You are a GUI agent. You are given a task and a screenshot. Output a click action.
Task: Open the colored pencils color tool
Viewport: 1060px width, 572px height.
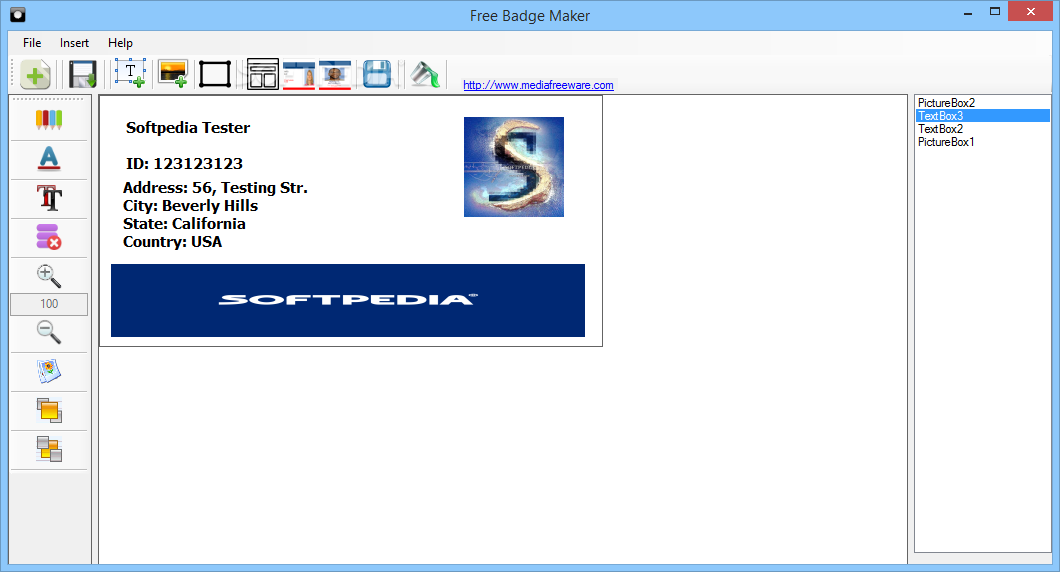click(49, 120)
